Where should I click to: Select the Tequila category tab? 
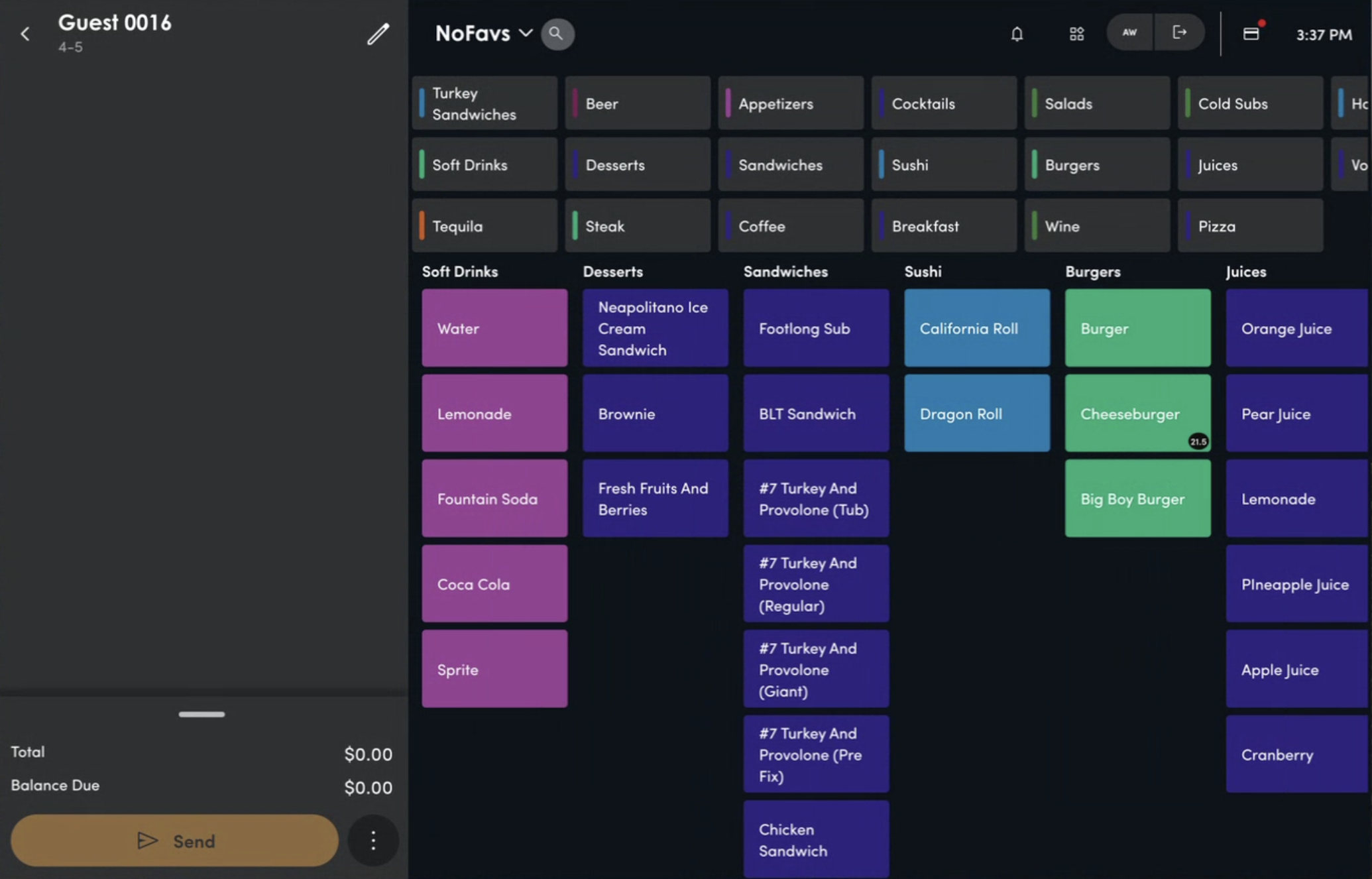[485, 226]
